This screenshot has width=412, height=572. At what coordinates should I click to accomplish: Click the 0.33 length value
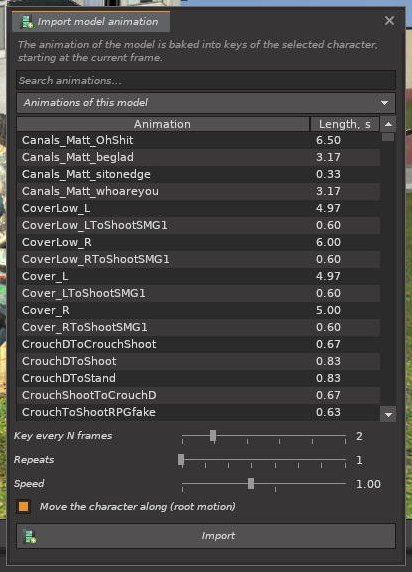pyautogui.click(x=328, y=174)
